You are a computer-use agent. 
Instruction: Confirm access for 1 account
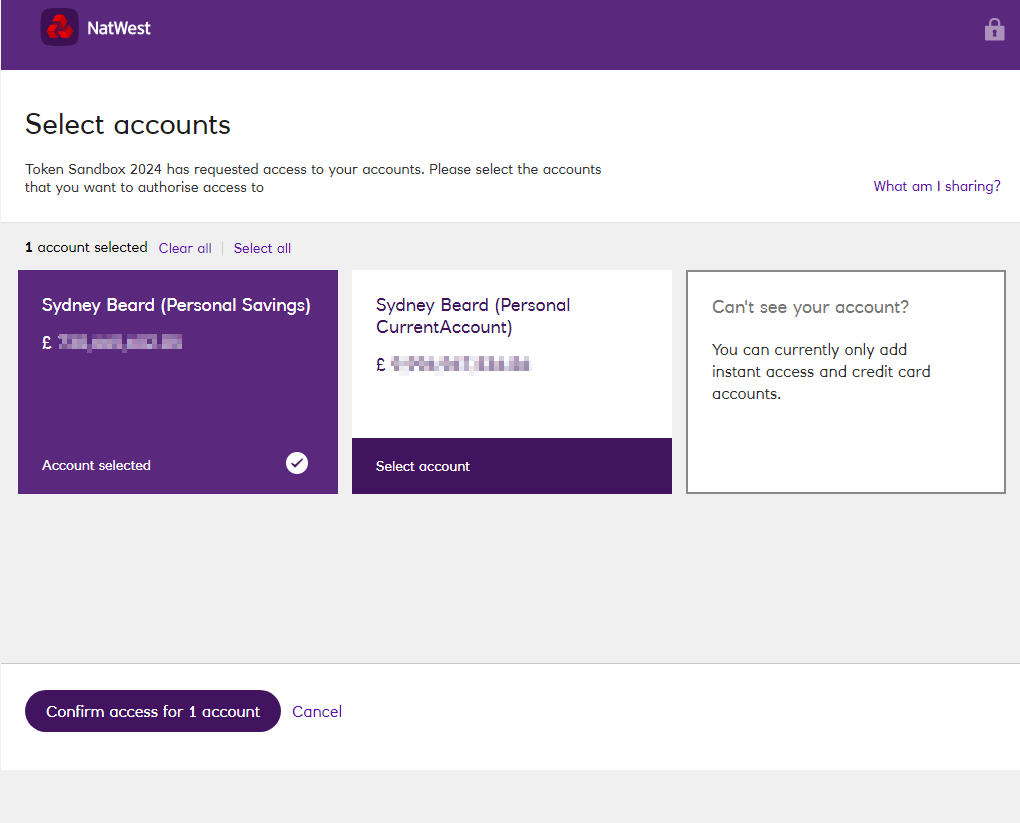[x=153, y=711]
